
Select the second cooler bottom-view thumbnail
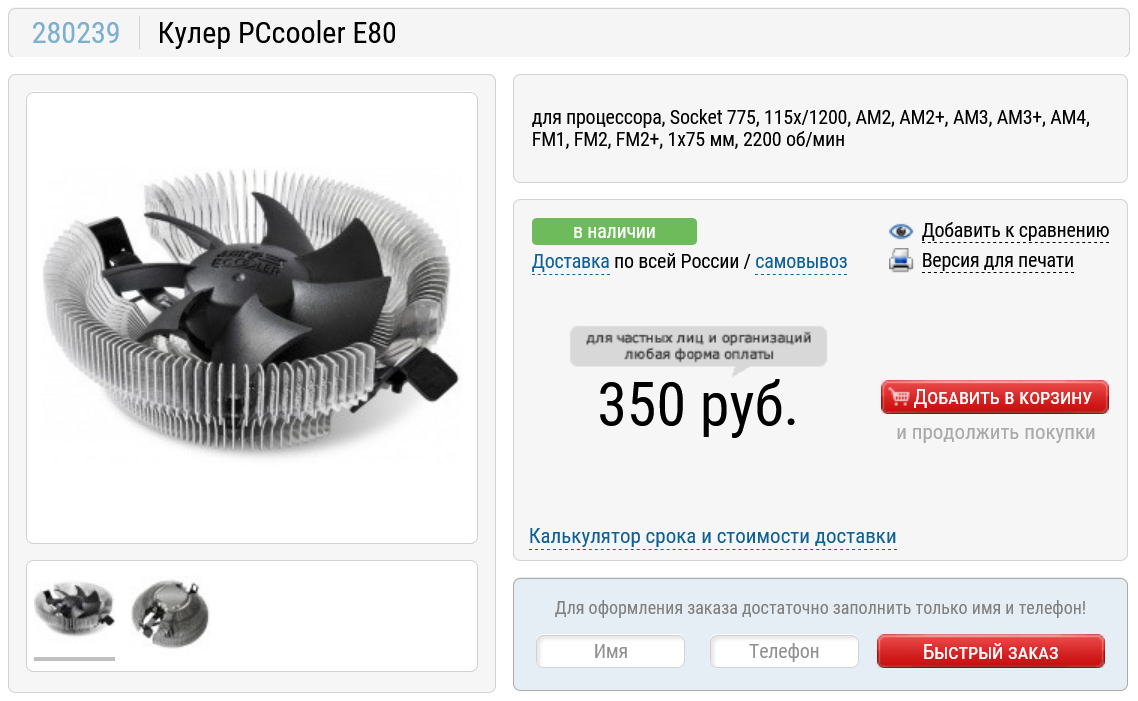coord(170,614)
